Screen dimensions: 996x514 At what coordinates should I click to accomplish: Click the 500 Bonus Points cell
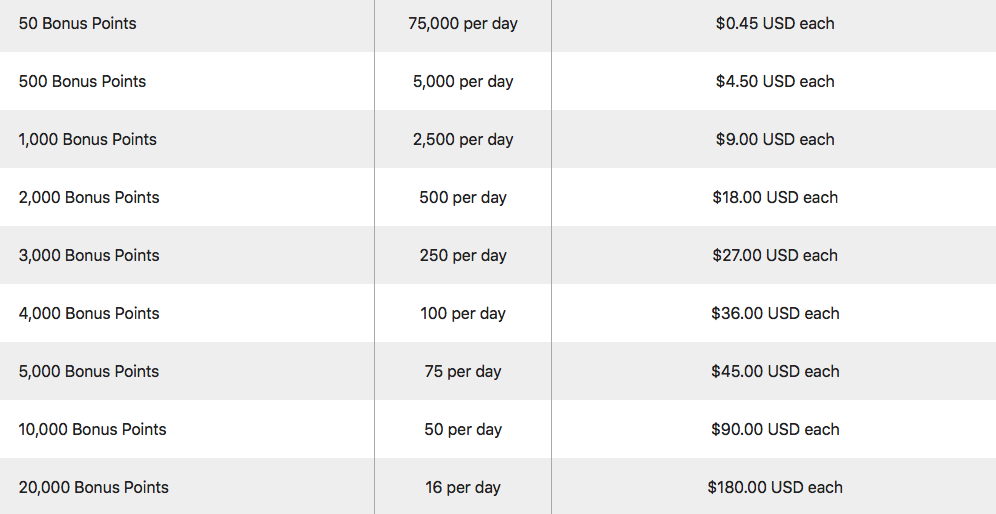(x=82, y=81)
